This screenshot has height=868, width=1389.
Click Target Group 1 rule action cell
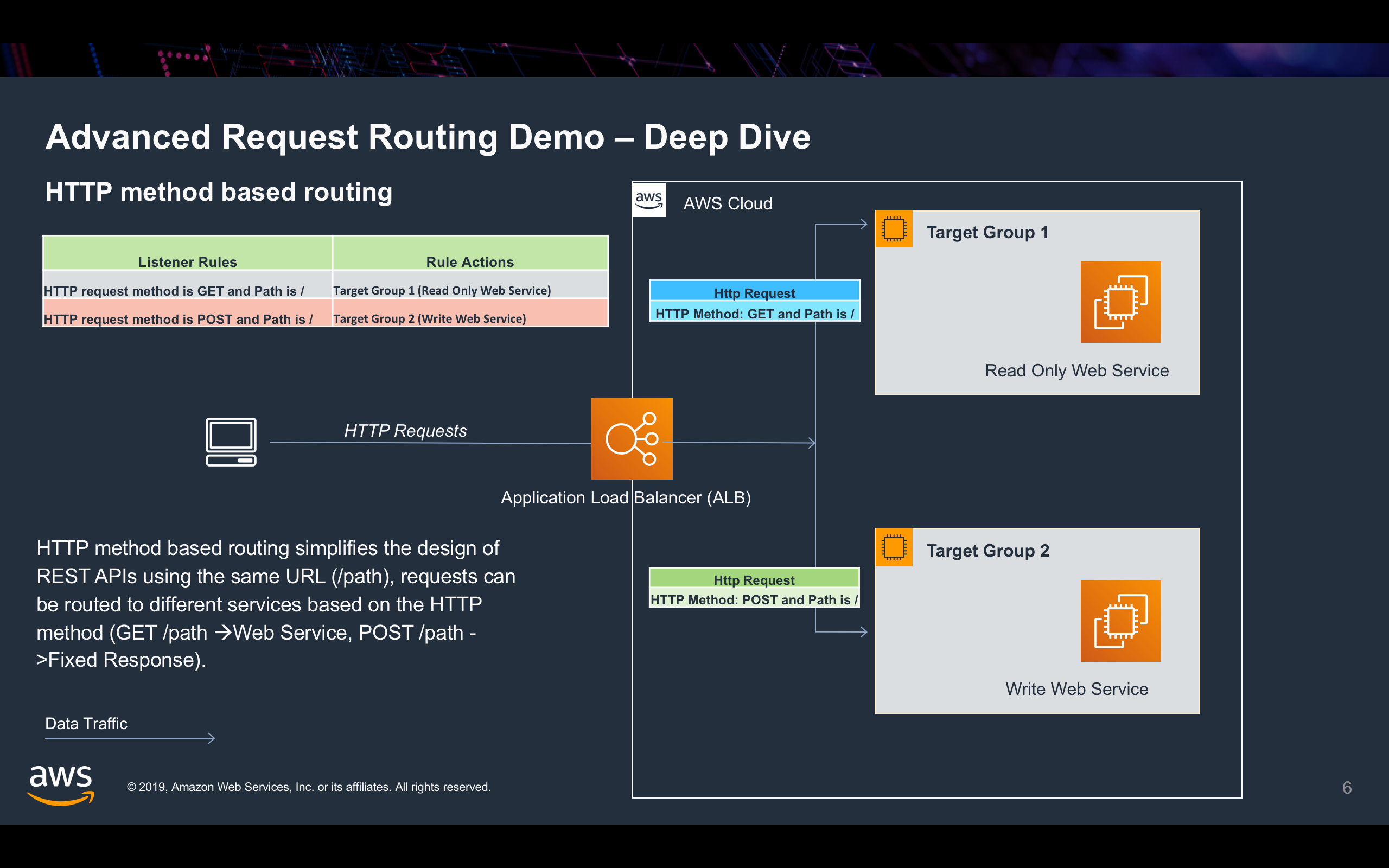click(x=442, y=290)
